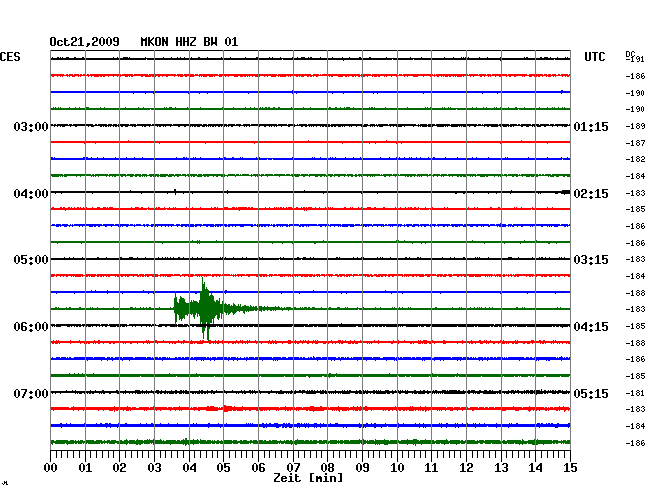Click the 14 minute axis label
The height and width of the screenshot is (494, 650).
[x=535, y=467]
